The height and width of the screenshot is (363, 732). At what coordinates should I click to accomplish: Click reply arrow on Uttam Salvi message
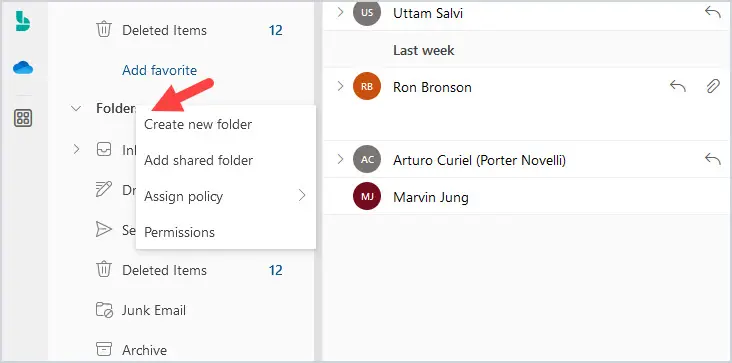(x=713, y=13)
